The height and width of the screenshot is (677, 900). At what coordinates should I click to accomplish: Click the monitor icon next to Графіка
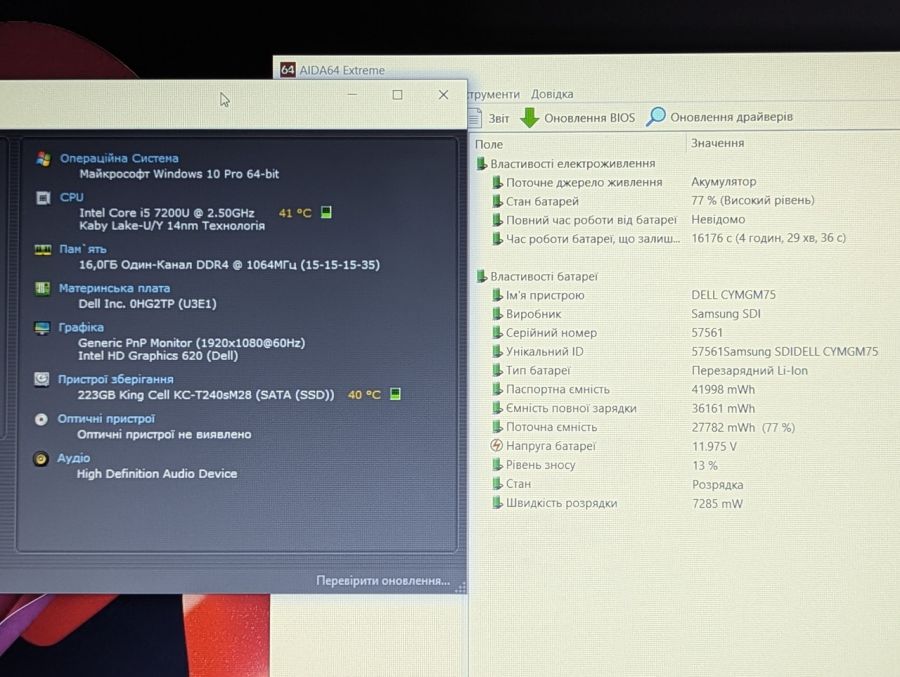click(42, 328)
